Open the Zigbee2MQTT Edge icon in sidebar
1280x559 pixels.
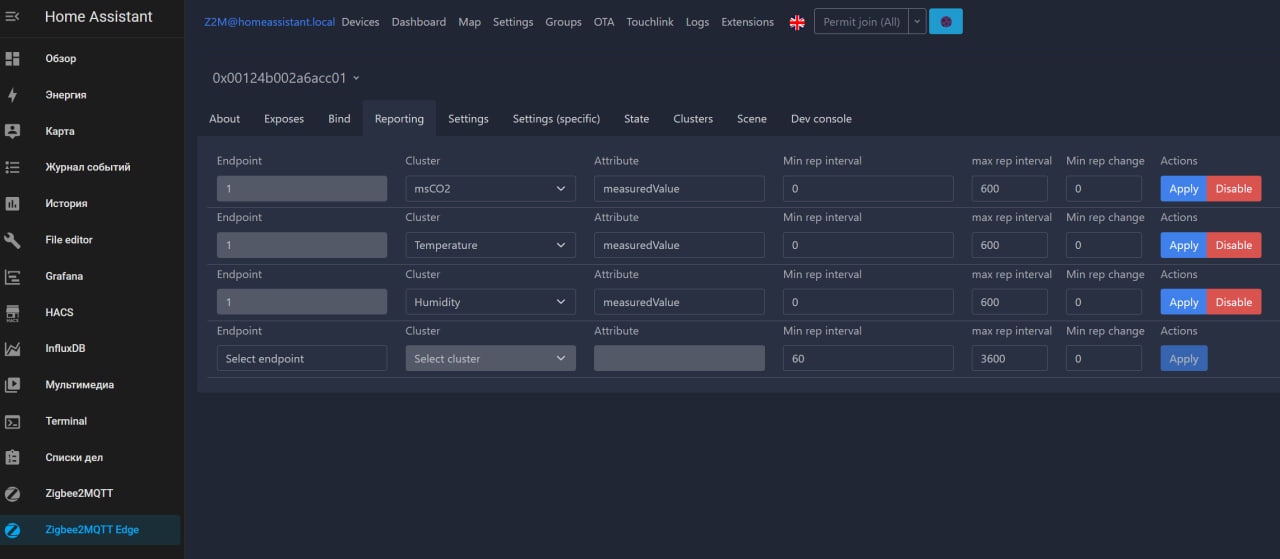click(13, 530)
